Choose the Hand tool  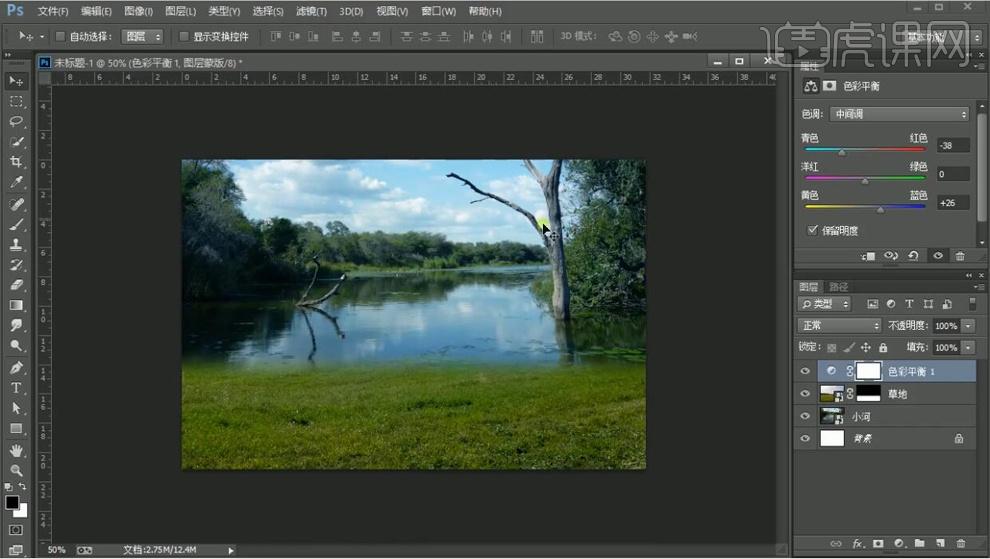16,450
